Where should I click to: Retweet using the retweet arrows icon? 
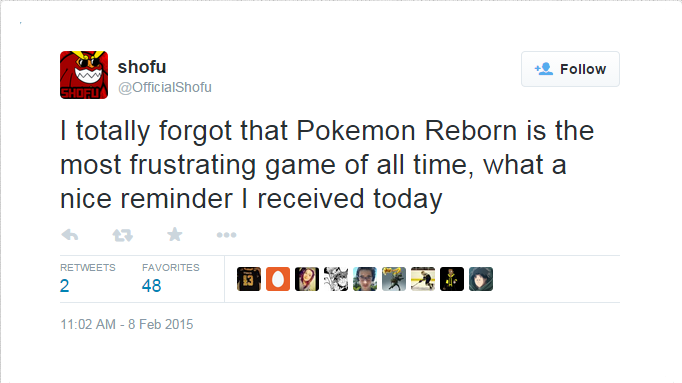(x=123, y=235)
